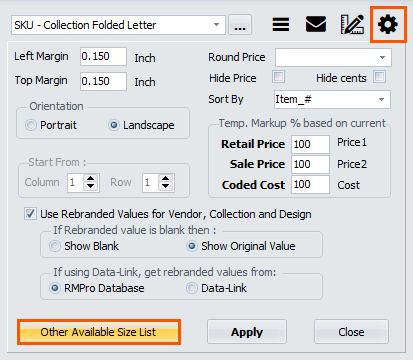Click the Coded Cost markup field

tap(310, 184)
